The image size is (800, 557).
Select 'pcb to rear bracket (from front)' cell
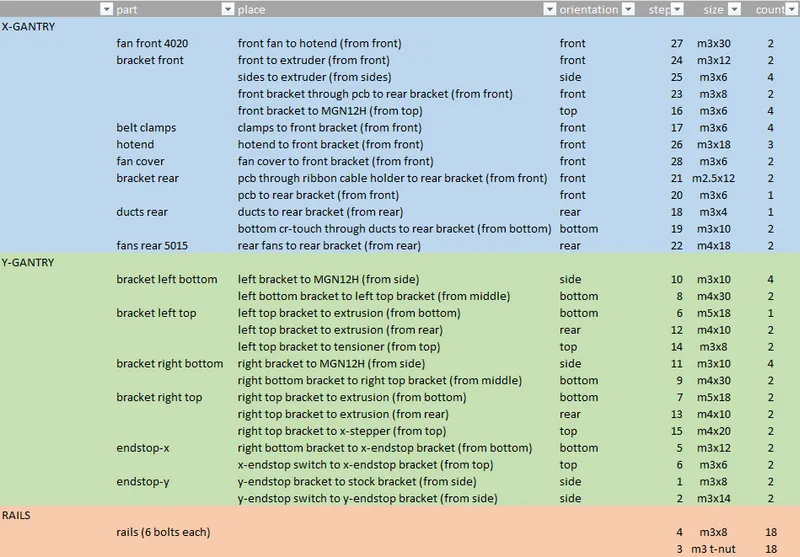pyautogui.click(x=318, y=195)
